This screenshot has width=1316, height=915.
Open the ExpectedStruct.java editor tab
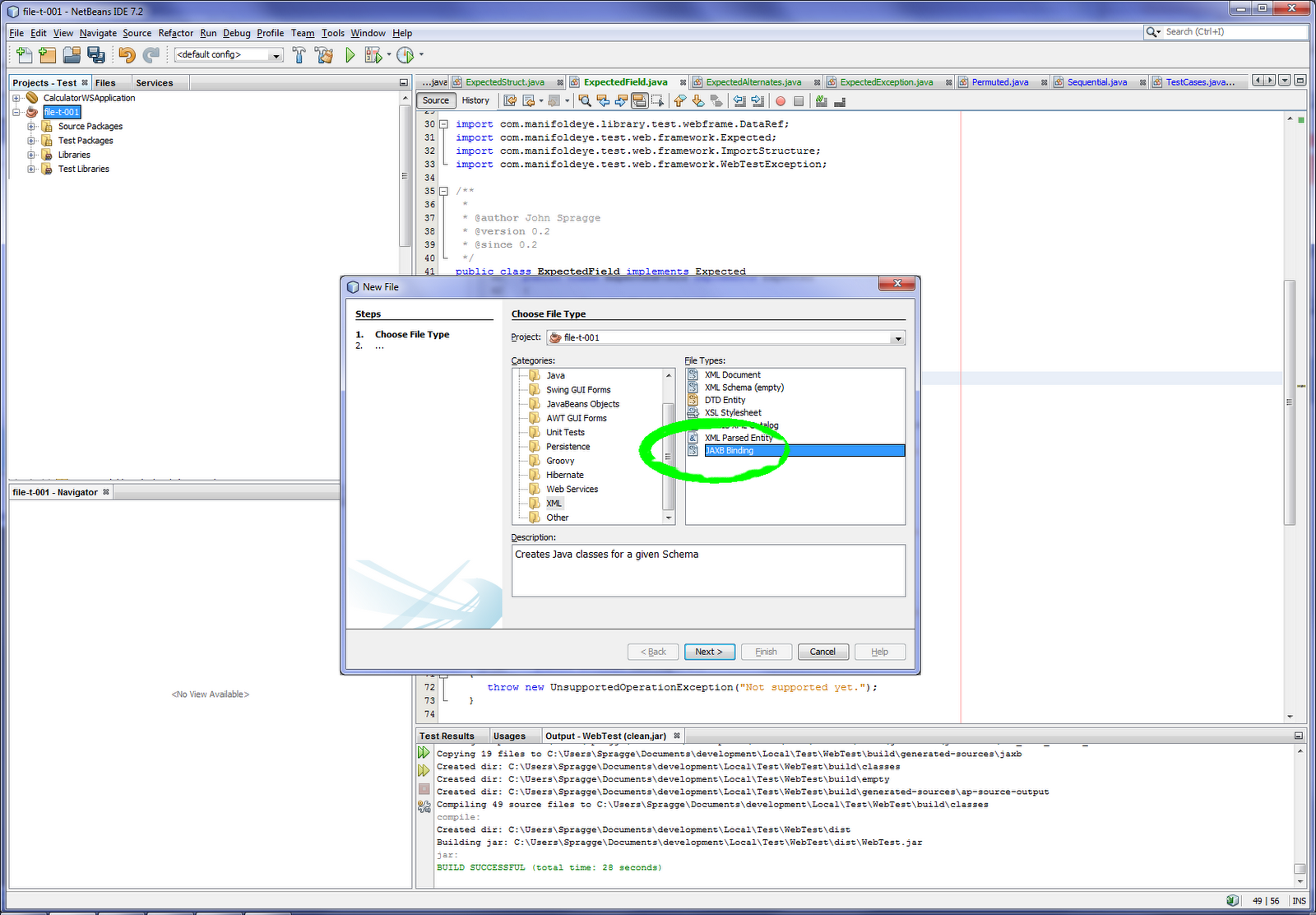point(507,82)
